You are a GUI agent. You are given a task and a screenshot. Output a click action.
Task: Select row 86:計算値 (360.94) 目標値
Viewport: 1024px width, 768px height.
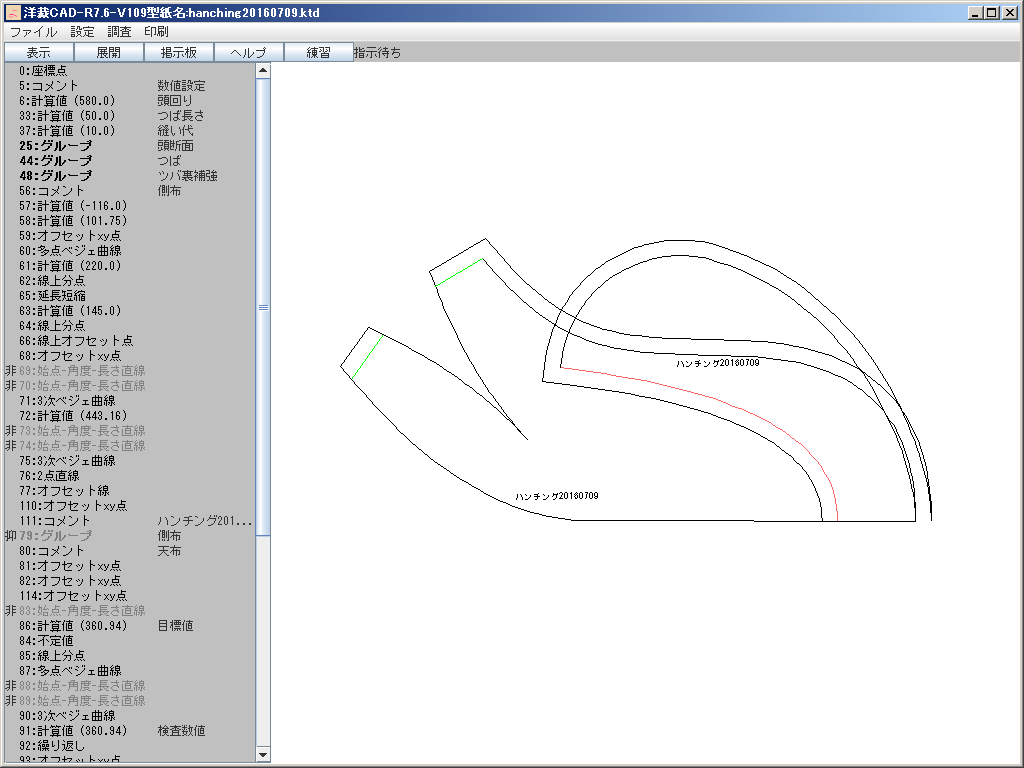(130, 626)
